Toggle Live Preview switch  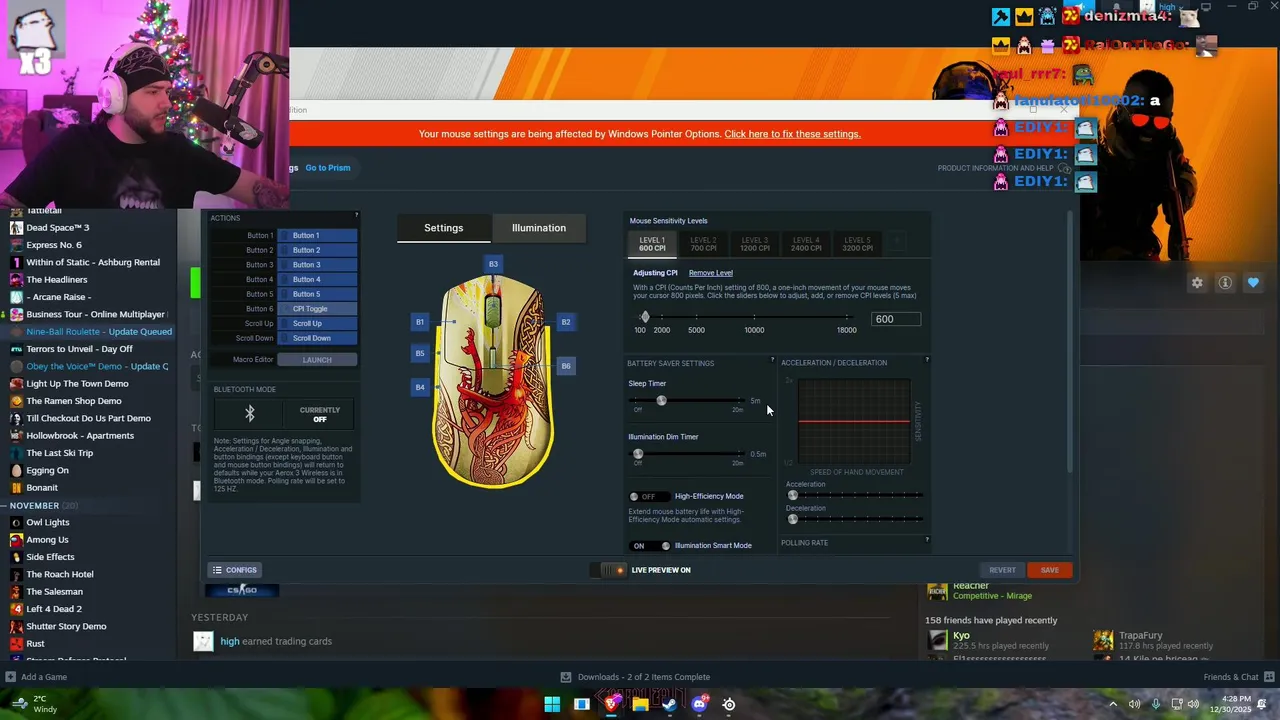coord(608,570)
